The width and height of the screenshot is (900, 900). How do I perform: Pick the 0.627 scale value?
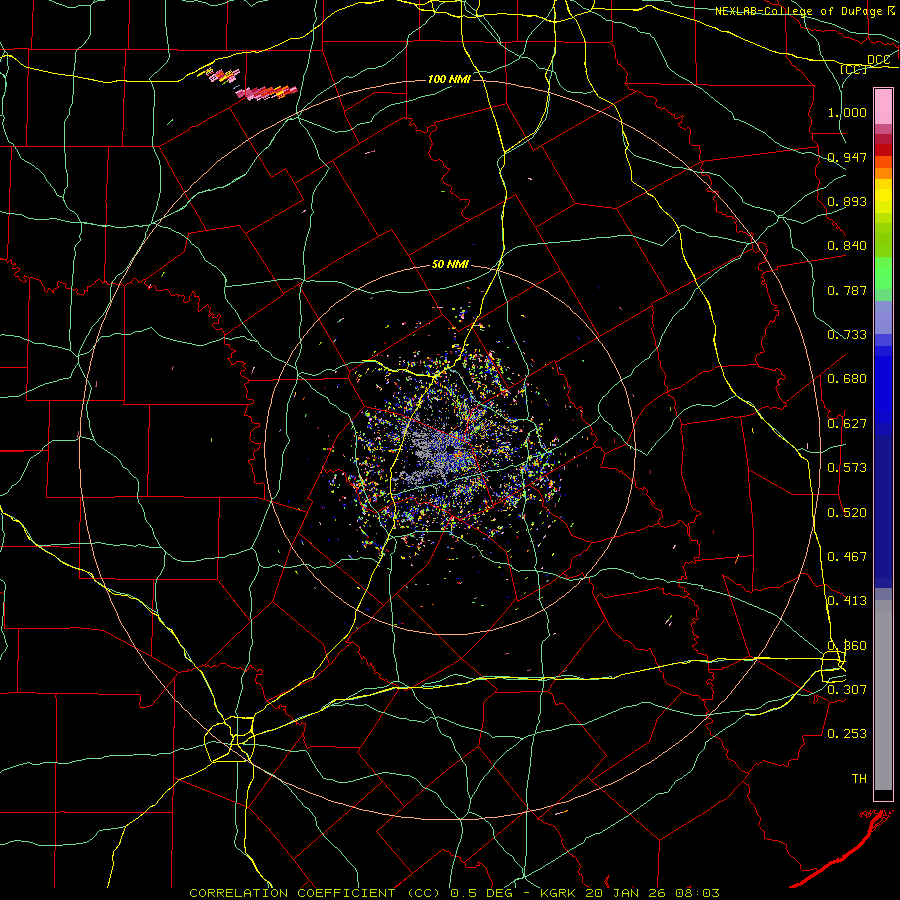point(847,424)
